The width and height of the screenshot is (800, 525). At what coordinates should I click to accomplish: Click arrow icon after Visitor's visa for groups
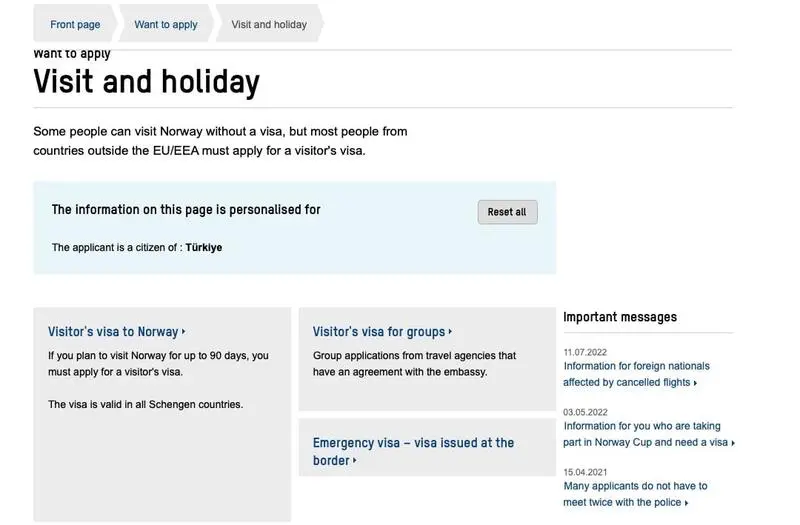(x=451, y=332)
